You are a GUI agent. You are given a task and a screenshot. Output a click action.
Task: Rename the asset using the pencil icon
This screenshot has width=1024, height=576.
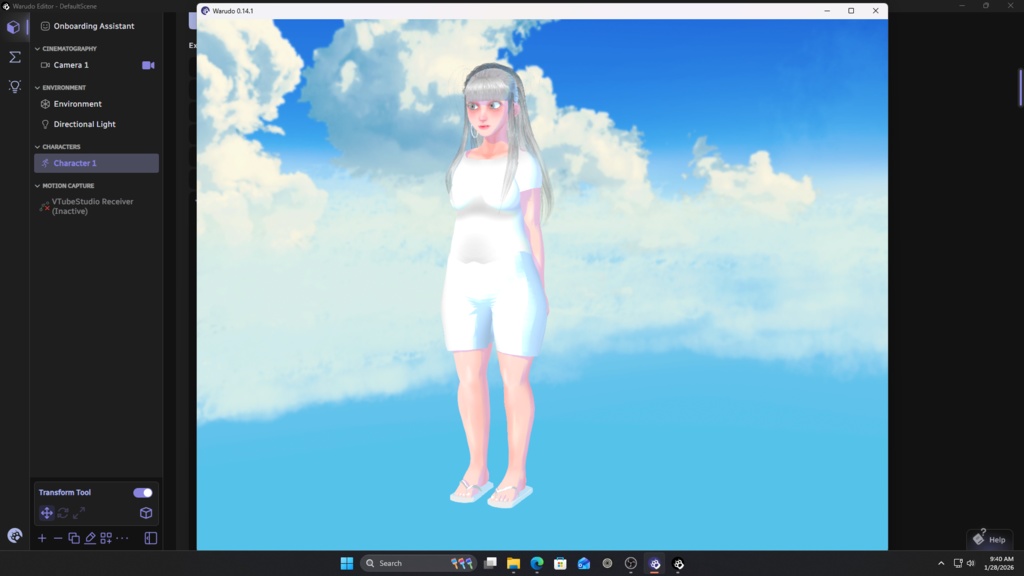point(89,538)
